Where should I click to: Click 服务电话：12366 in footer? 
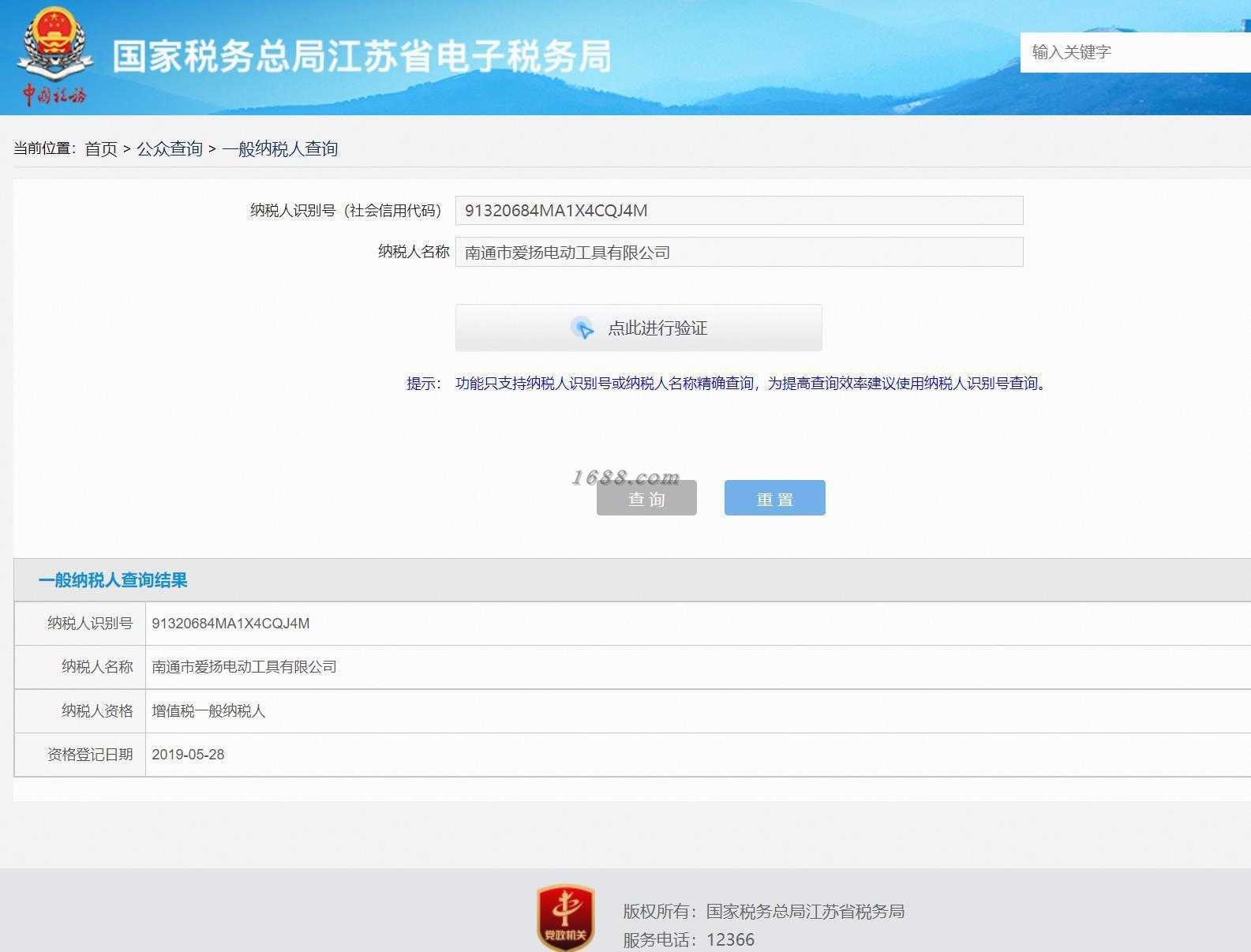688,940
